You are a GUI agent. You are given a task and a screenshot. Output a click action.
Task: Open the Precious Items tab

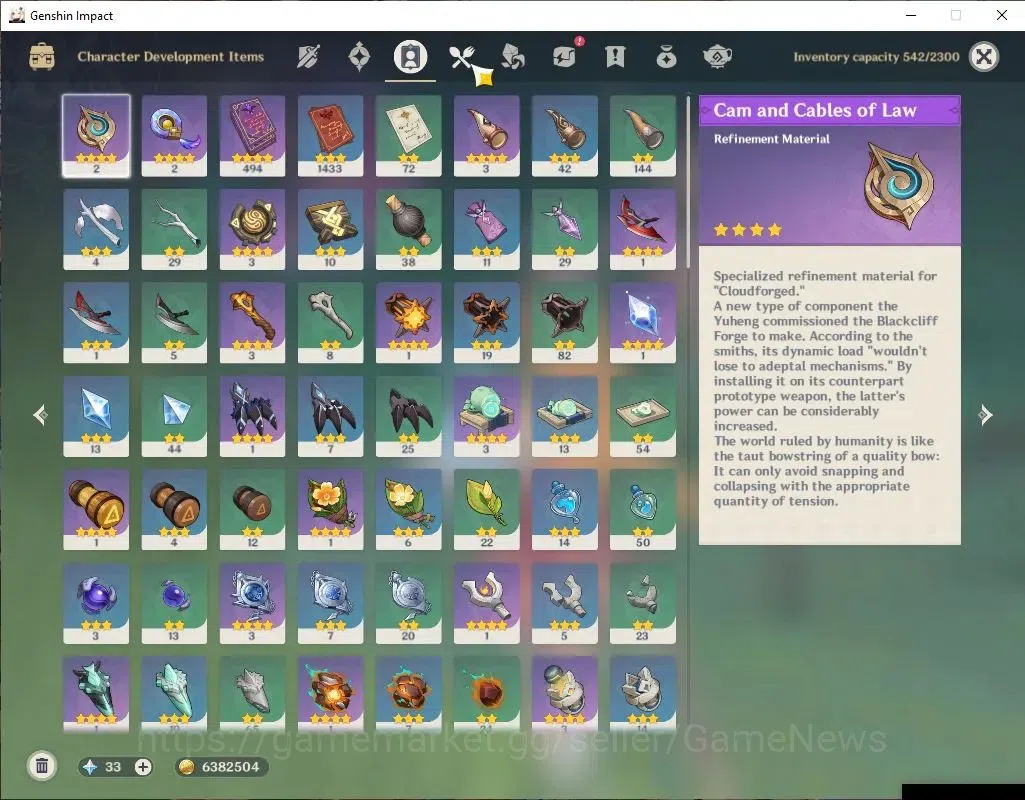666,57
